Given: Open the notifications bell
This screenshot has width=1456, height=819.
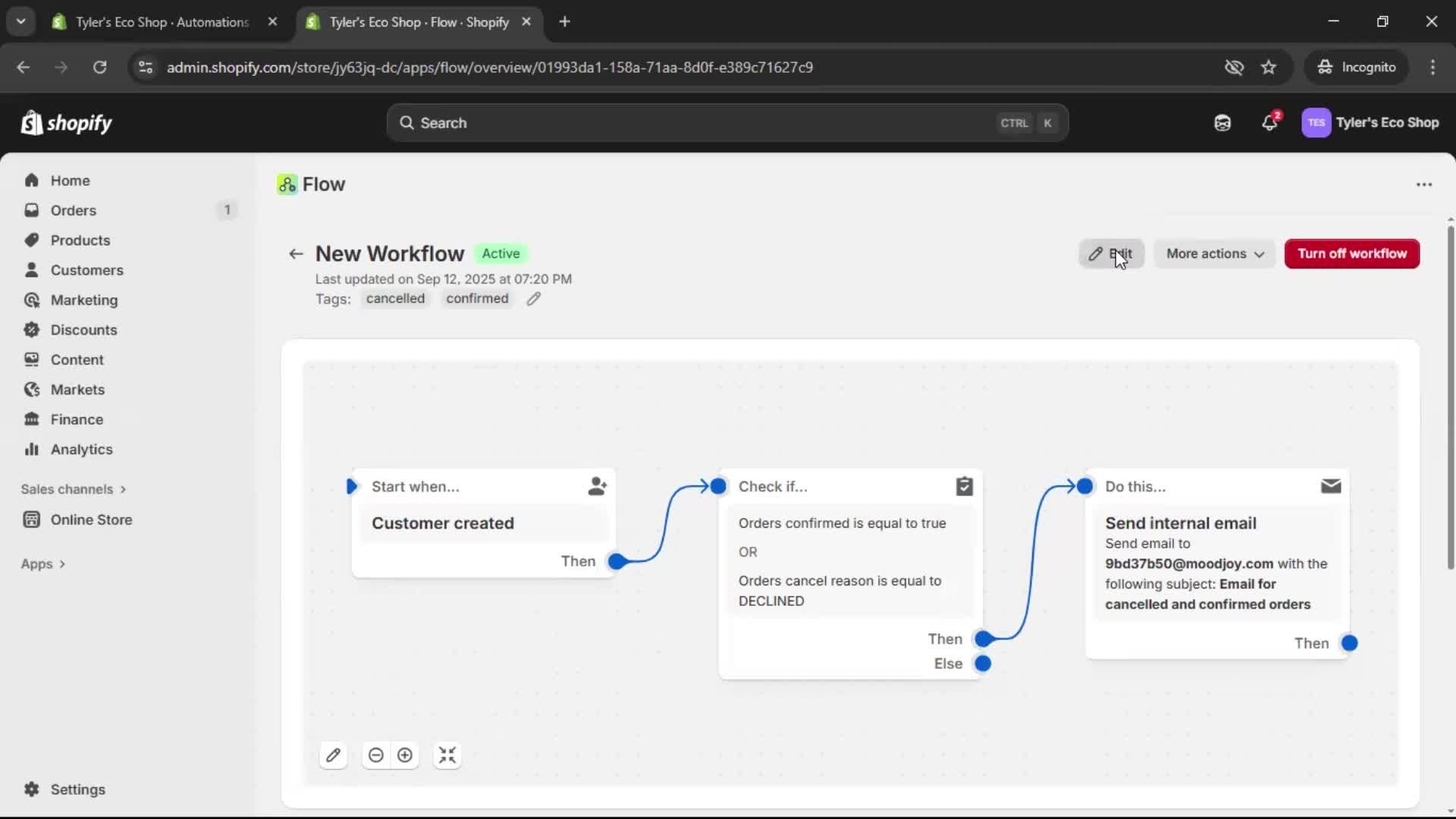Looking at the screenshot, I should pyautogui.click(x=1269, y=122).
